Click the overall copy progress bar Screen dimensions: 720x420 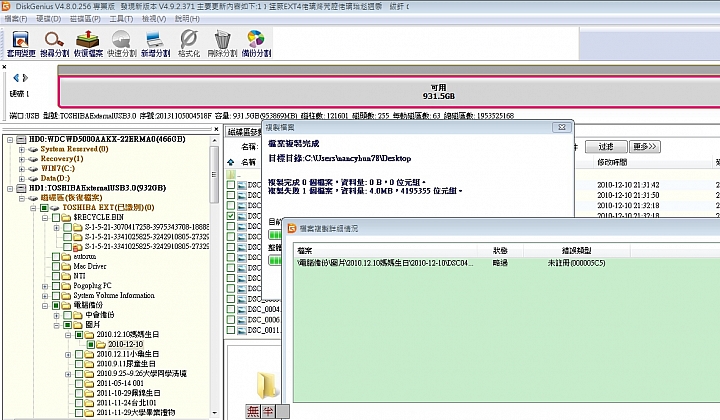(275, 260)
